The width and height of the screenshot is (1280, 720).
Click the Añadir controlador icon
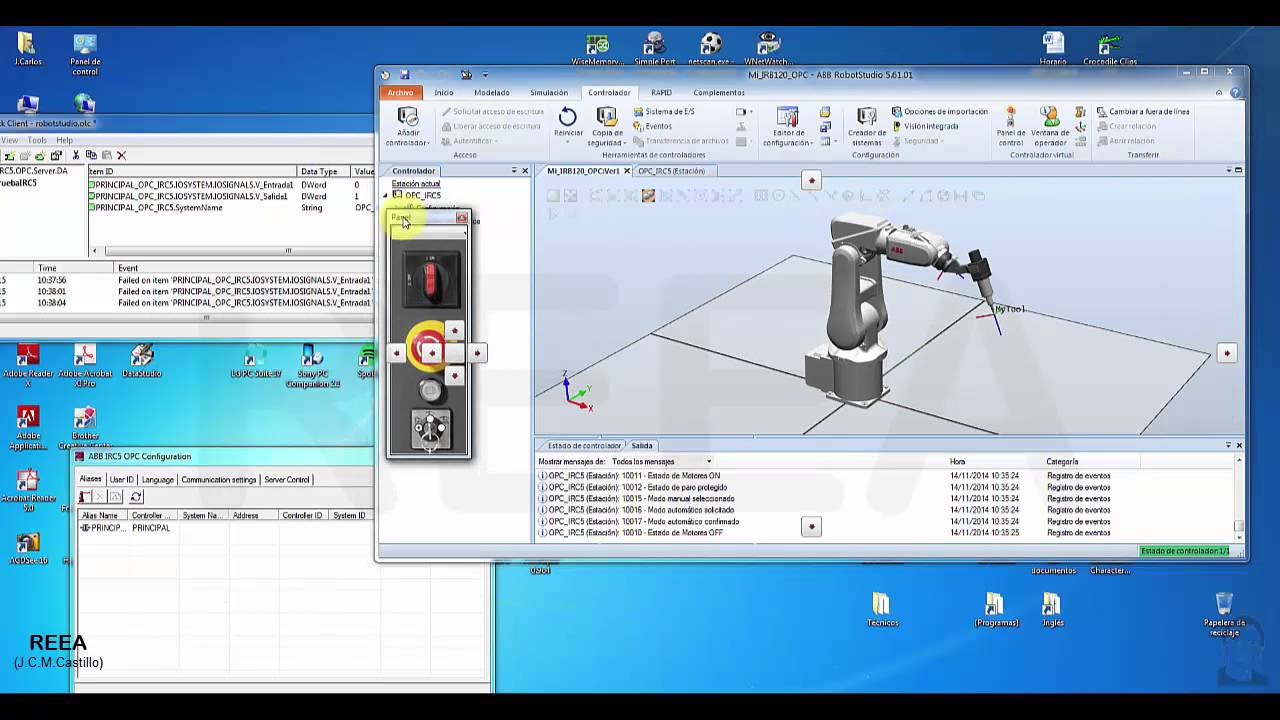pyautogui.click(x=407, y=118)
